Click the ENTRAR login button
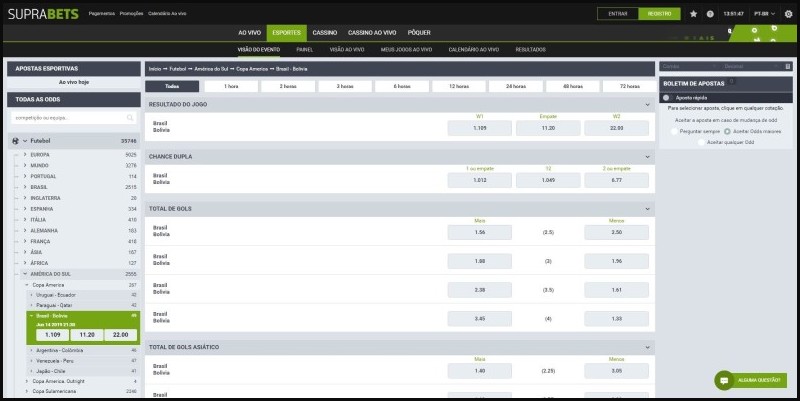Viewport: 800px width, 401px height. click(618, 14)
